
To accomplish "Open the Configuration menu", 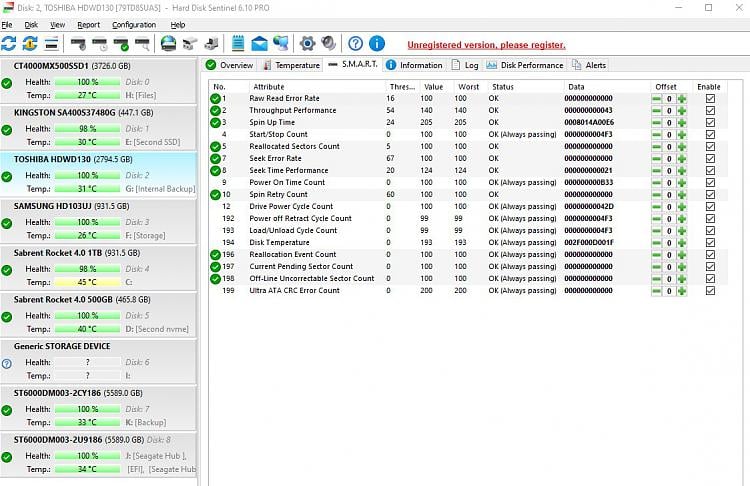I will tap(134, 25).
